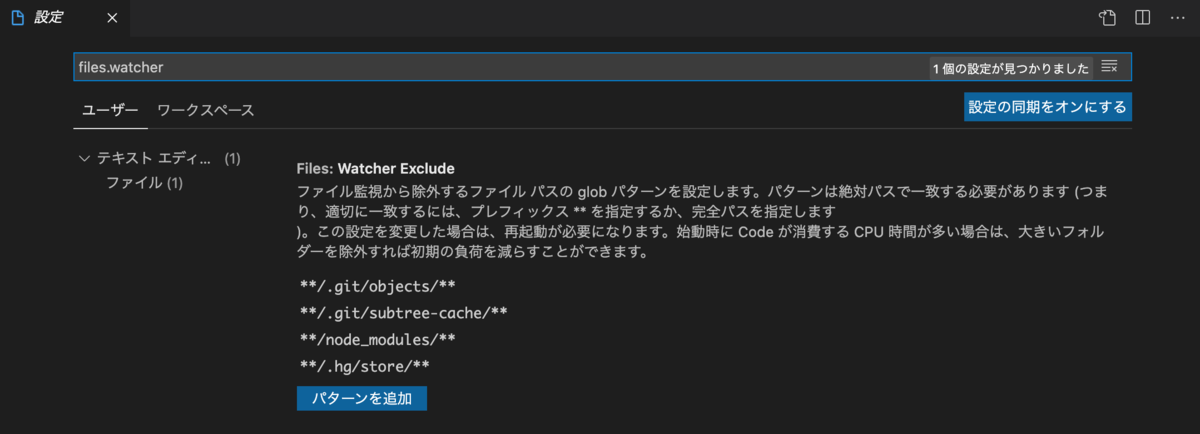This screenshot has height=434, width=1200.
Task: Select the 設定 editor tab
Action: click(64, 18)
